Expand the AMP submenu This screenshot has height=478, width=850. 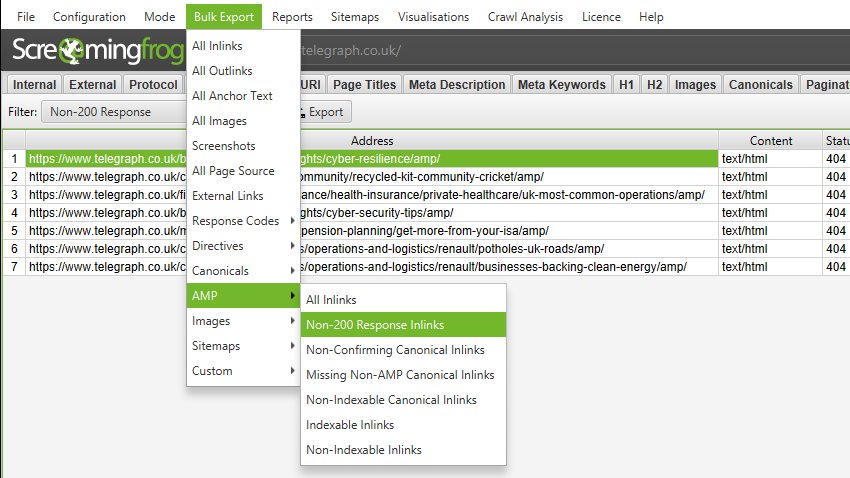click(x=243, y=295)
